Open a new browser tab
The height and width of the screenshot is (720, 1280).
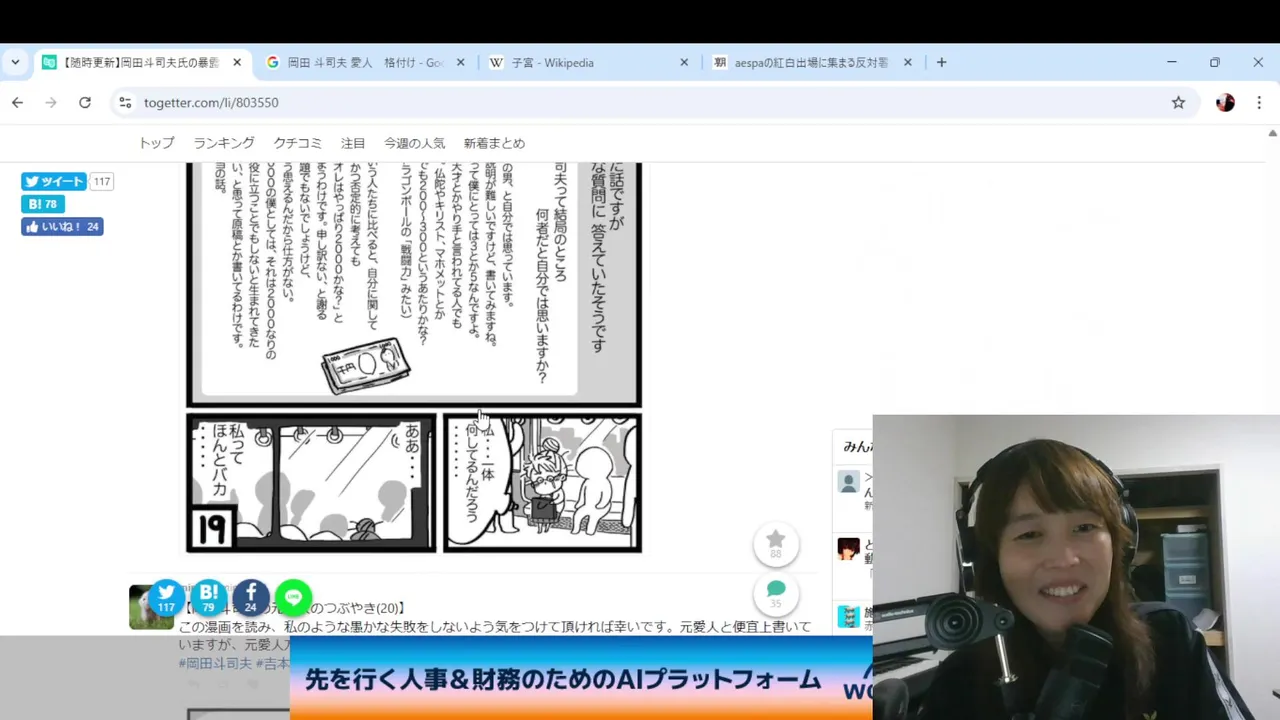click(x=941, y=62)
